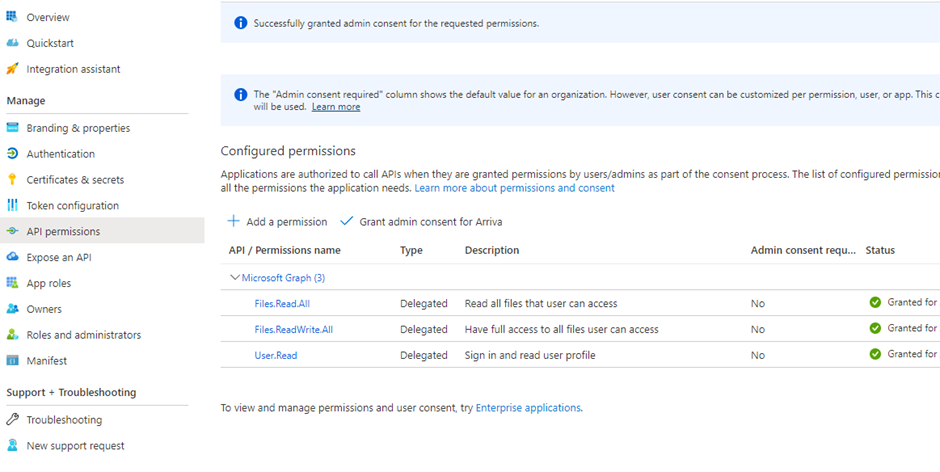Sort by API / Permissions name column
This screenshot has height=472, width=940.
tap(285, 250)
